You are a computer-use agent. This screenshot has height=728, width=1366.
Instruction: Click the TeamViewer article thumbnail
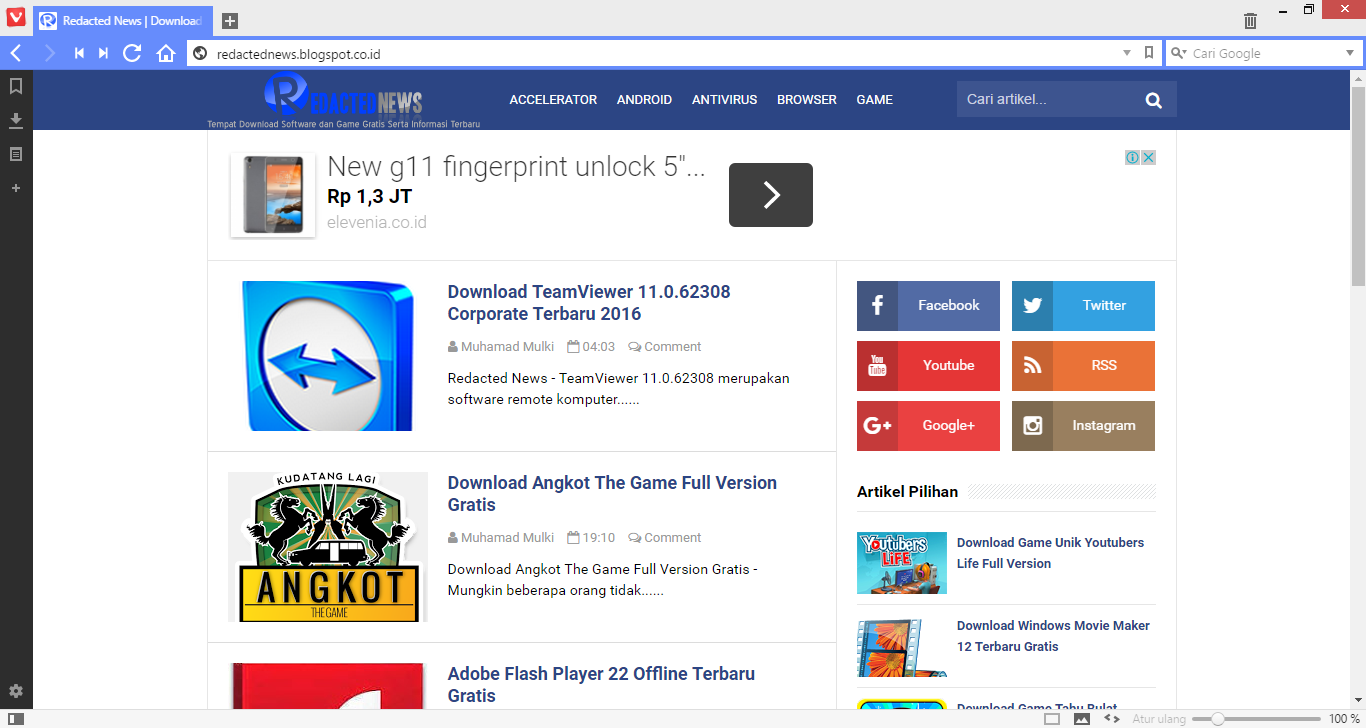click(328, 356)
